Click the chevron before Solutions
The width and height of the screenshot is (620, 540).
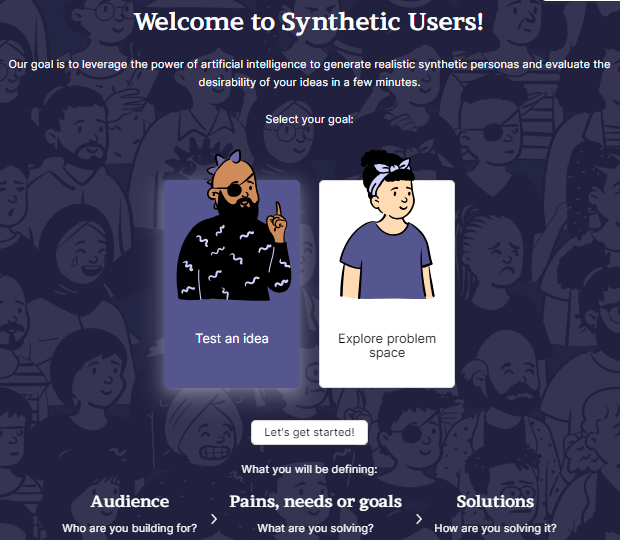(x=419, y=519)
